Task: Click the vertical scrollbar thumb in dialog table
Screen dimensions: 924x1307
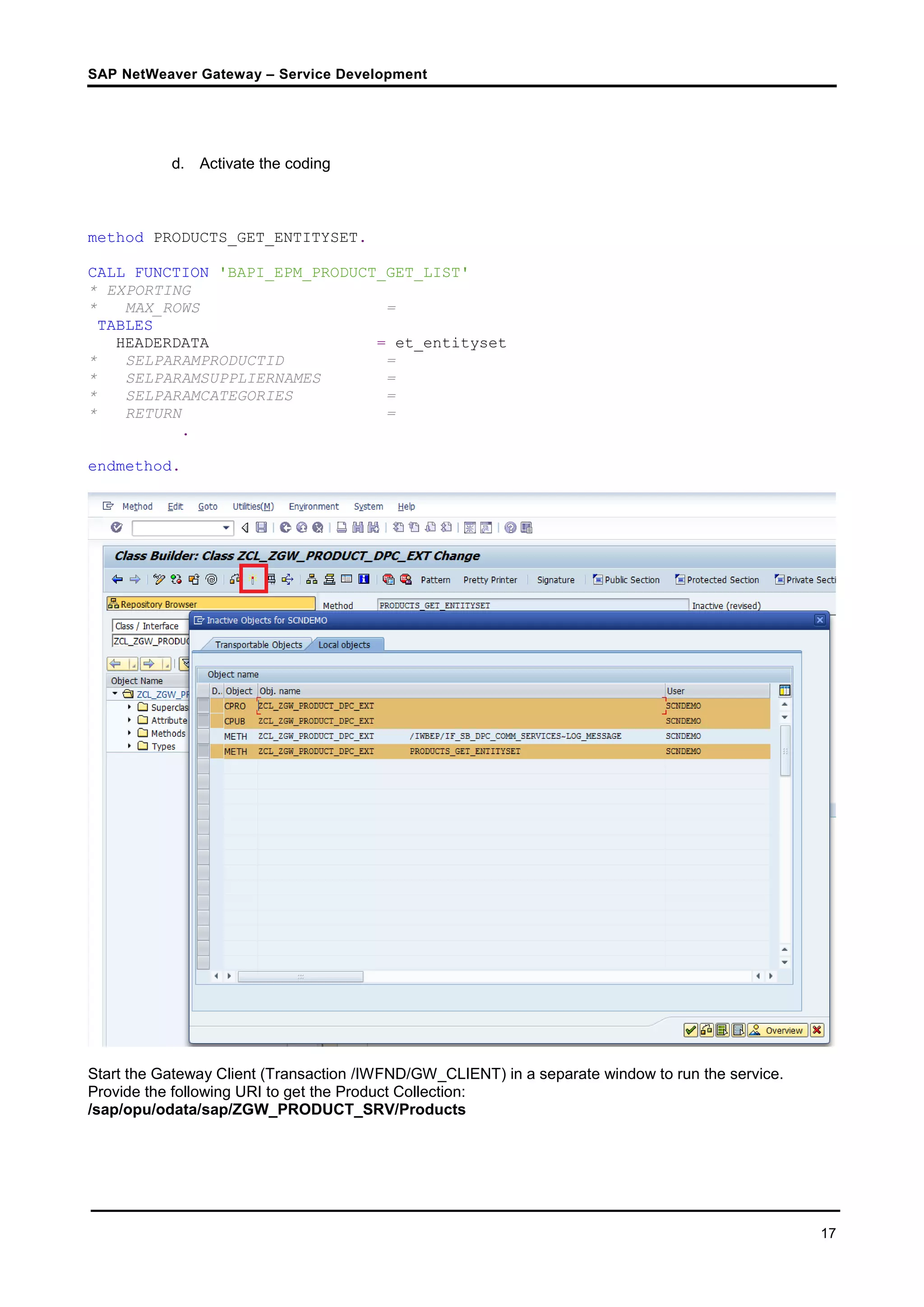Action: pyautogui.click(x=785, y=751)
